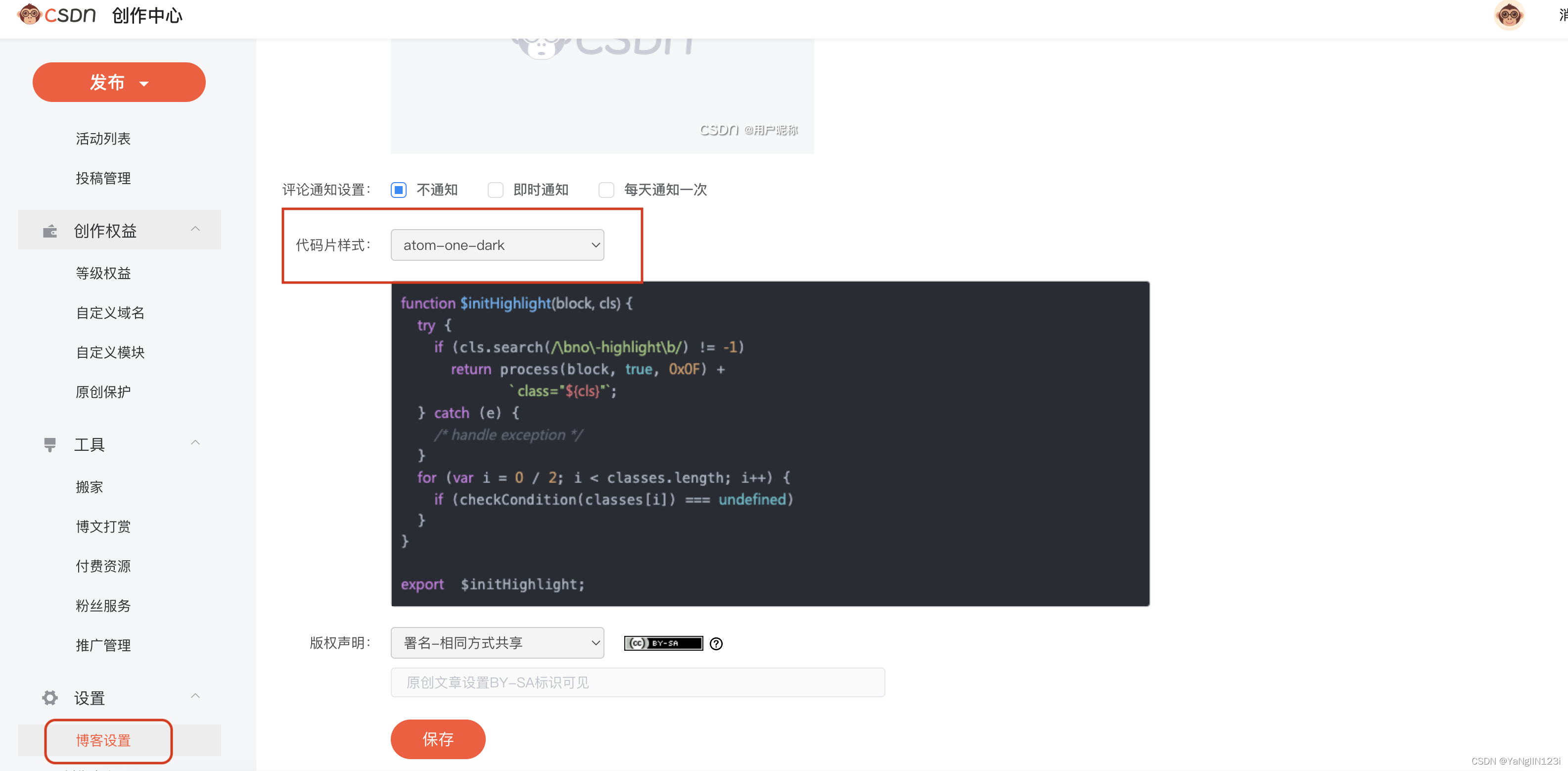Open 活动列表 sidebar link
The height and width of the screenshot is (771, 1568).
[x=103, y=139]
